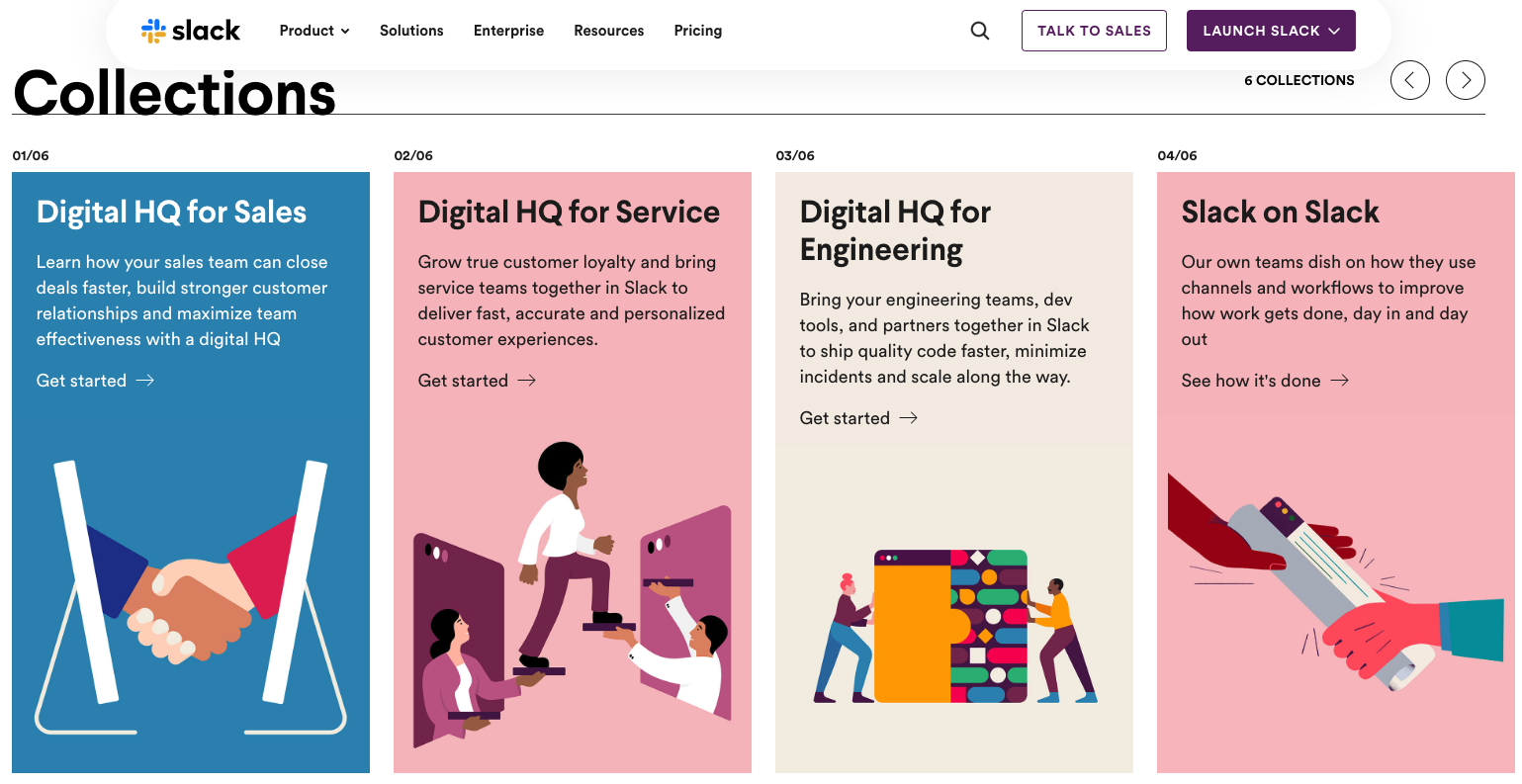The width and height of the screenshot is (1522, 784).
Task: Click the Slack on Slack description text
Action: [1328, 301]
